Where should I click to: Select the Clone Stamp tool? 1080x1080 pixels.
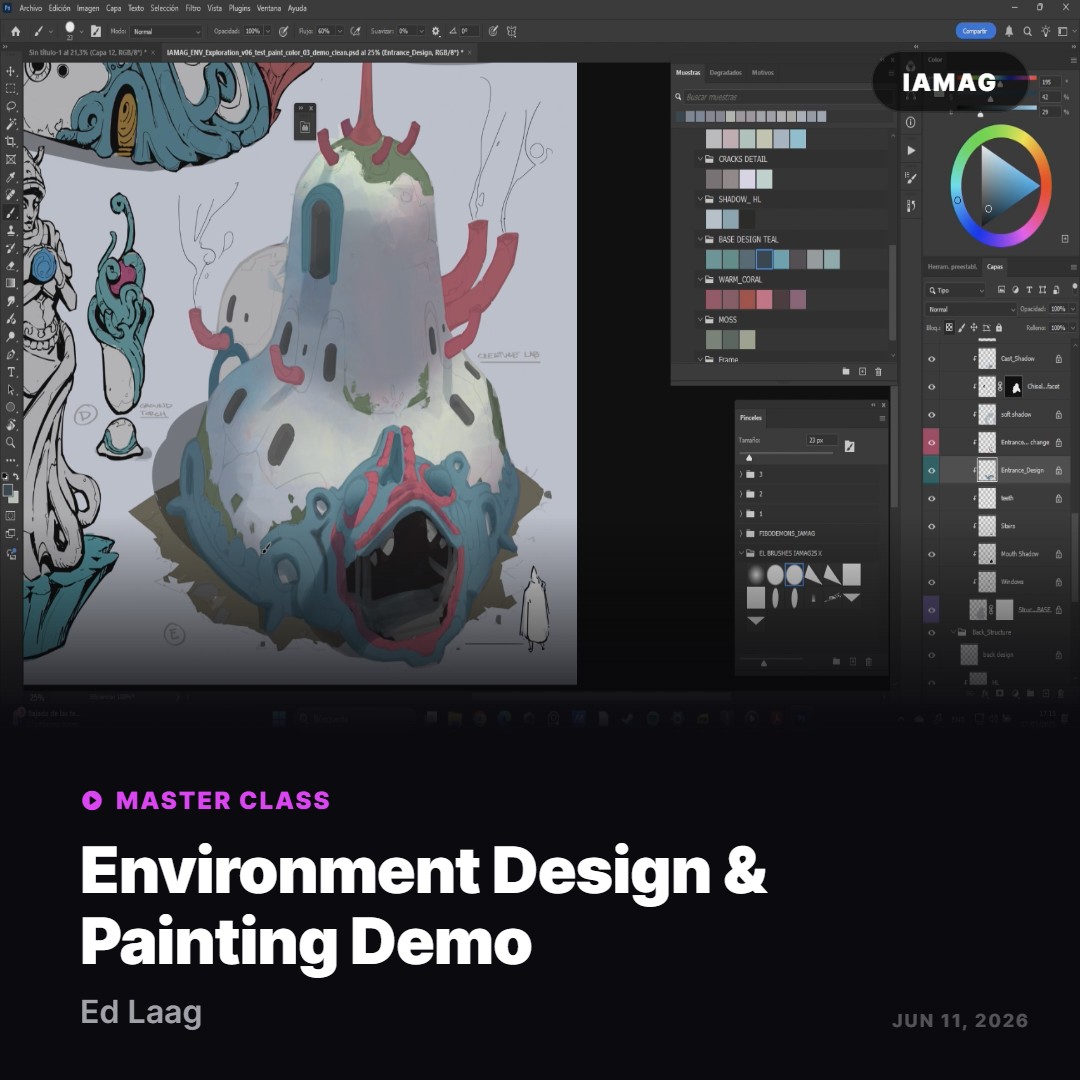[10, 230]
